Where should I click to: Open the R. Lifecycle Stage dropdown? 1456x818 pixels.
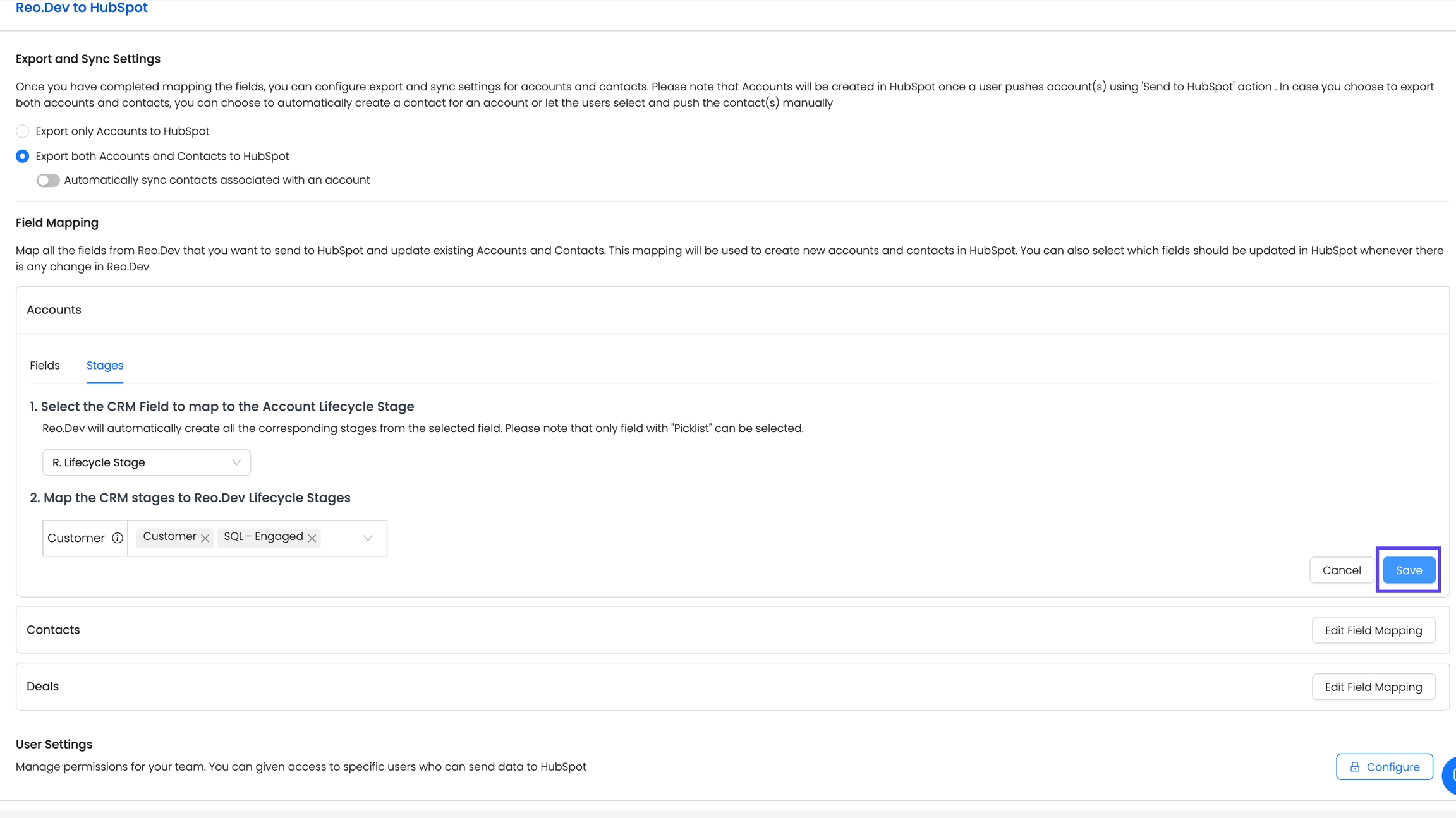tap(147, 462)
